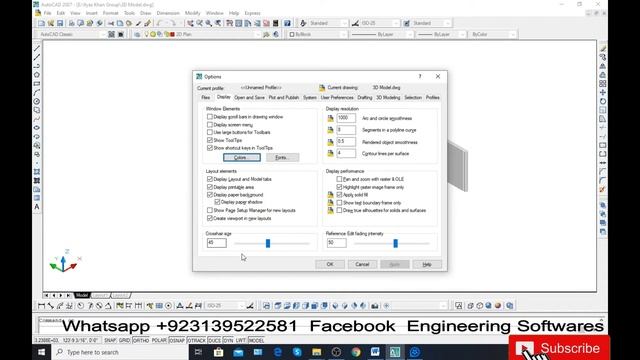This screenshot has height=360, width=640.
Task: Open the layer dropdown showing 2D Plan
Action: click(x=202, y=34)
